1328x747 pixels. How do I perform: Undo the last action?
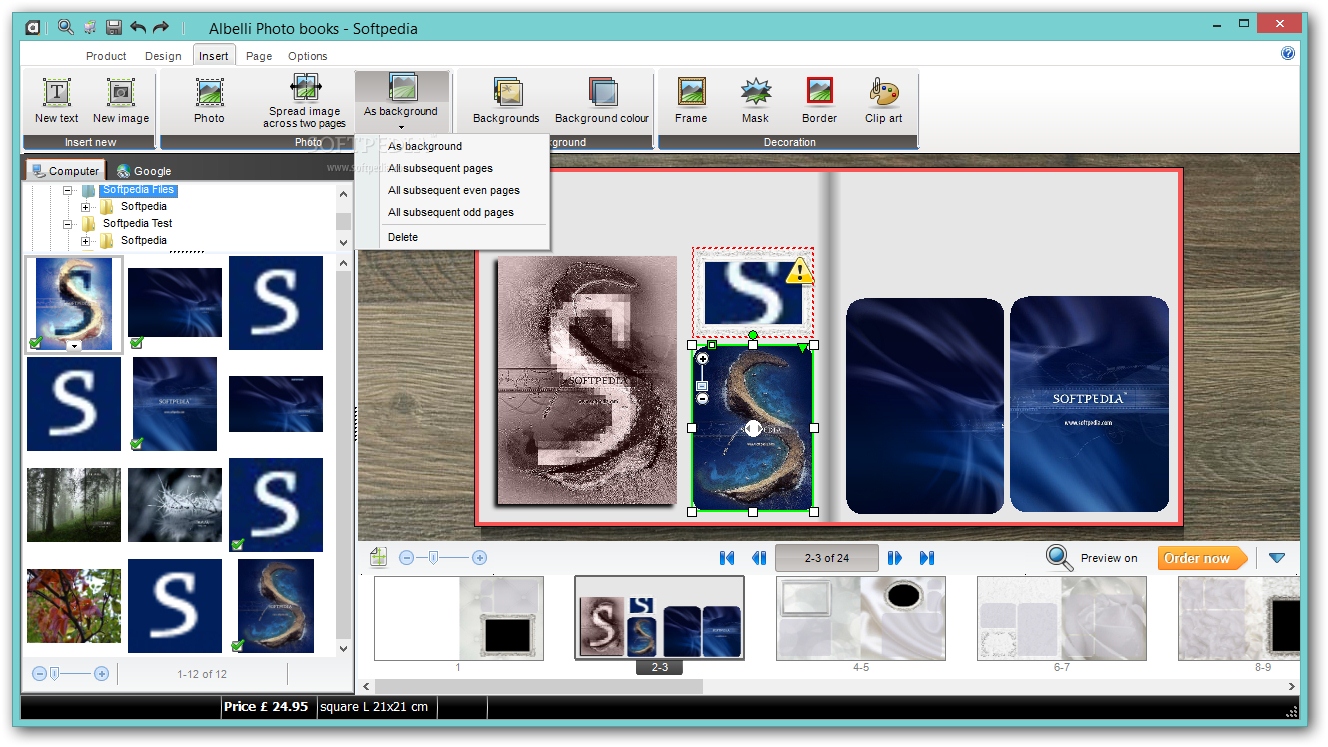[138, 27]
